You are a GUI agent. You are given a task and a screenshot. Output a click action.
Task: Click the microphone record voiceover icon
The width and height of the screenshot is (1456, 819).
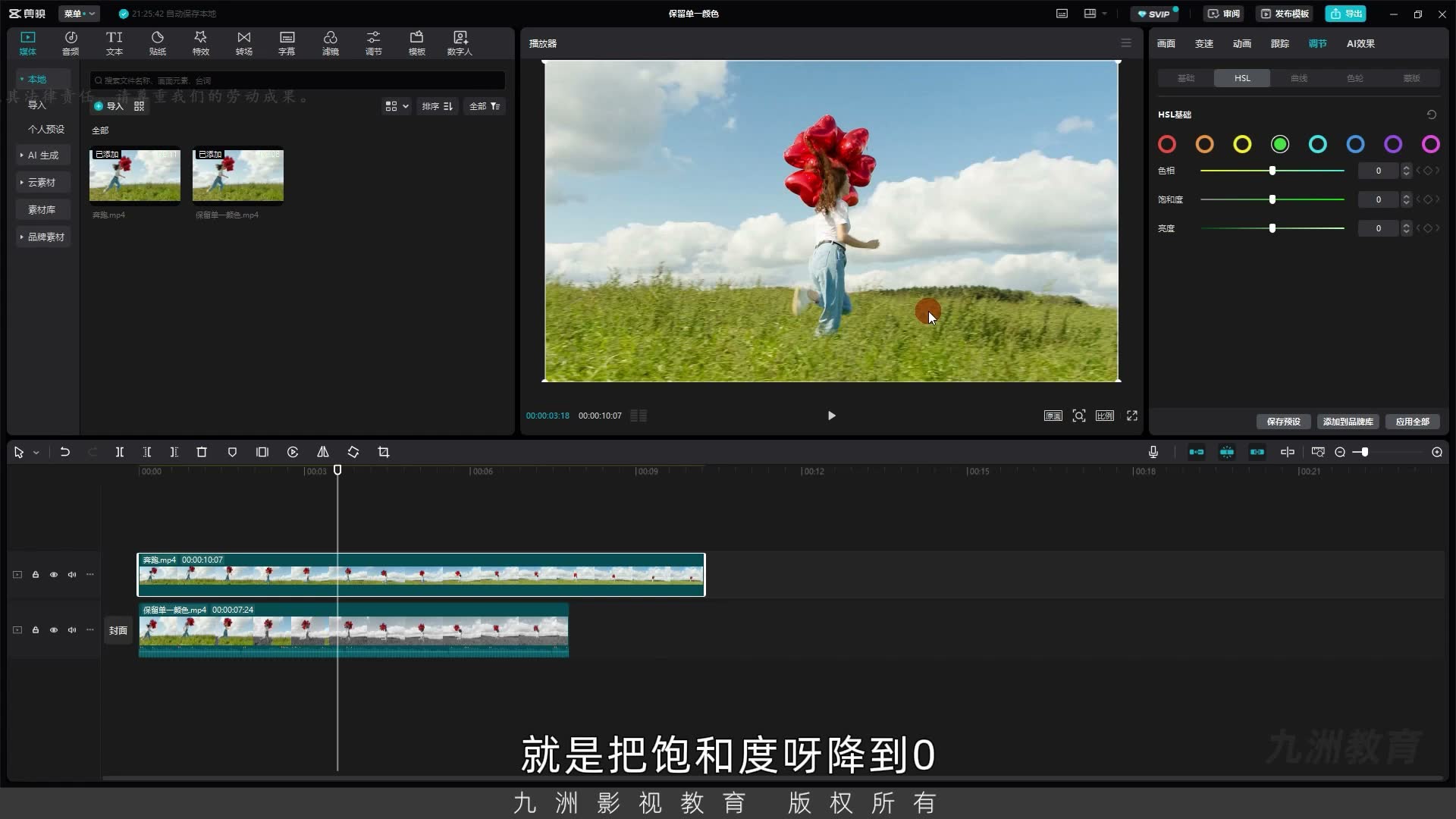click(x=1153, y=452)
